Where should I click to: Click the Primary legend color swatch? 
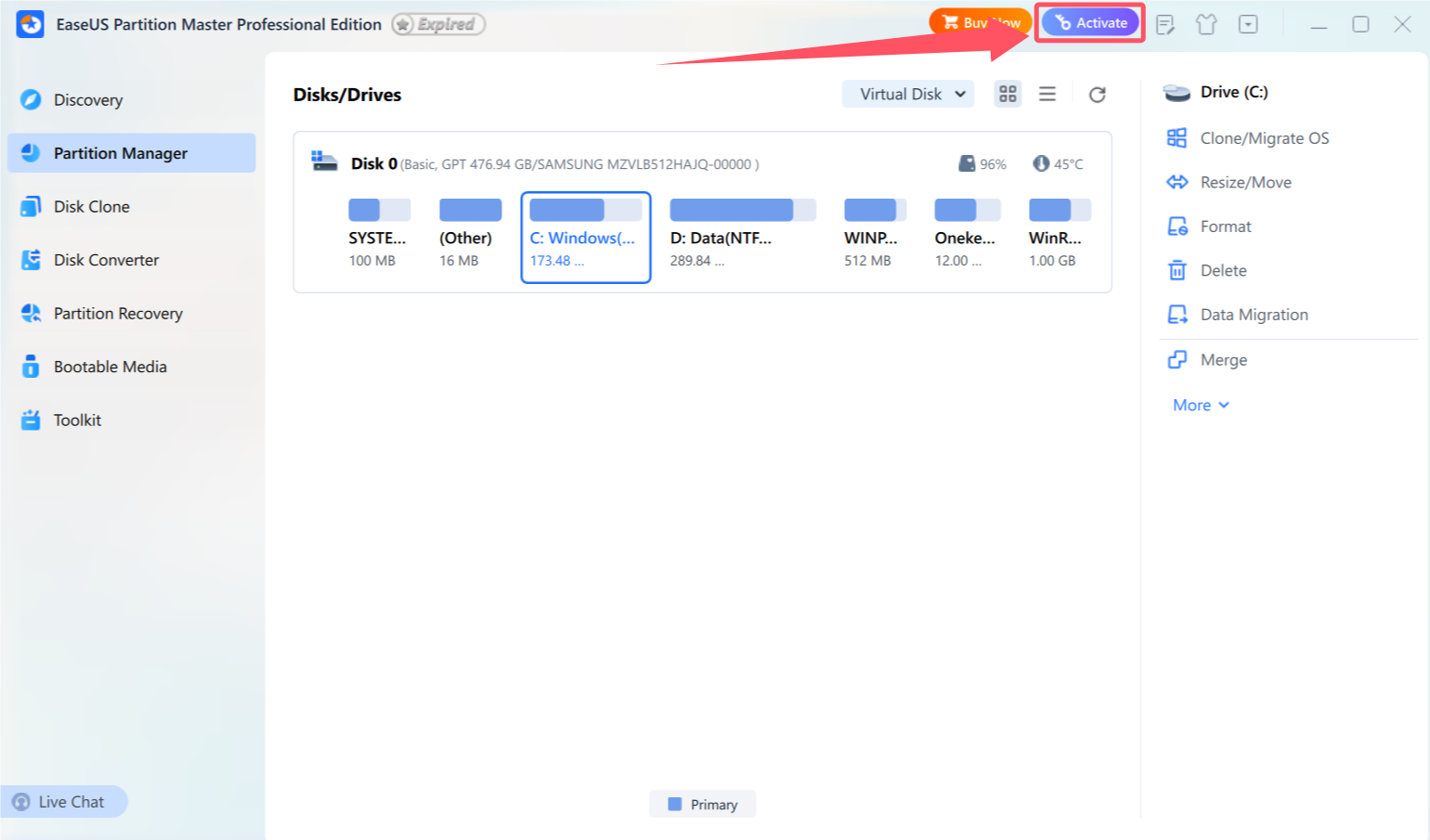point(675,805)
